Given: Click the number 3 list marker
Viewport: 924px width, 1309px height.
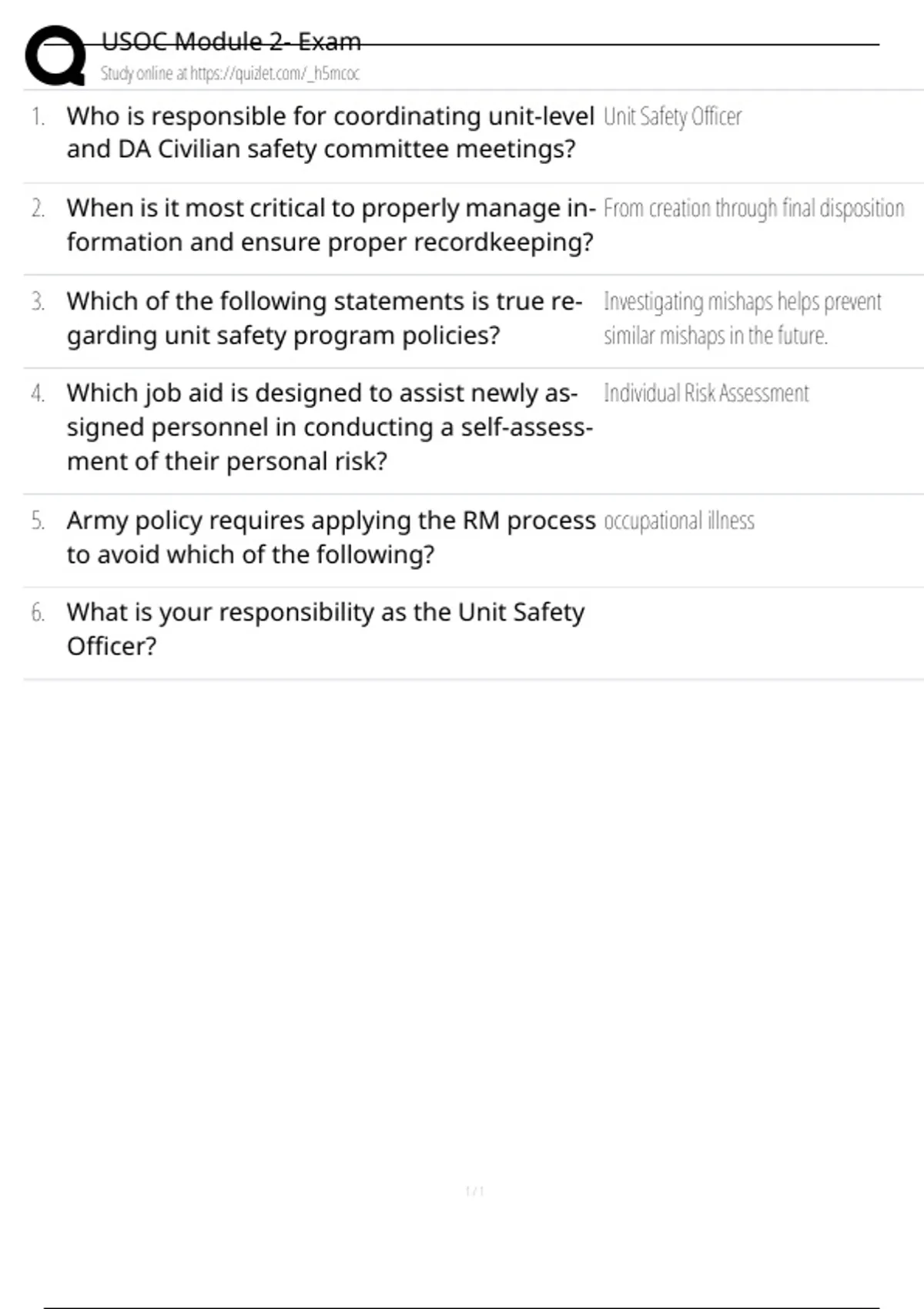Looking at the screenshot, I should tap(38, 302).
